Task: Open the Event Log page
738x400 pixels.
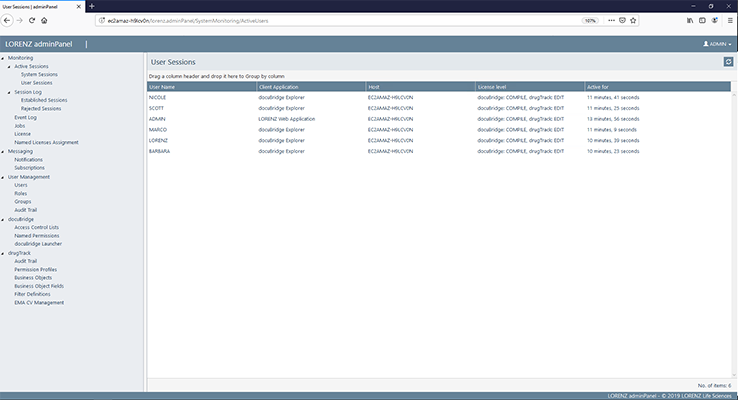Action: [25, 118]
